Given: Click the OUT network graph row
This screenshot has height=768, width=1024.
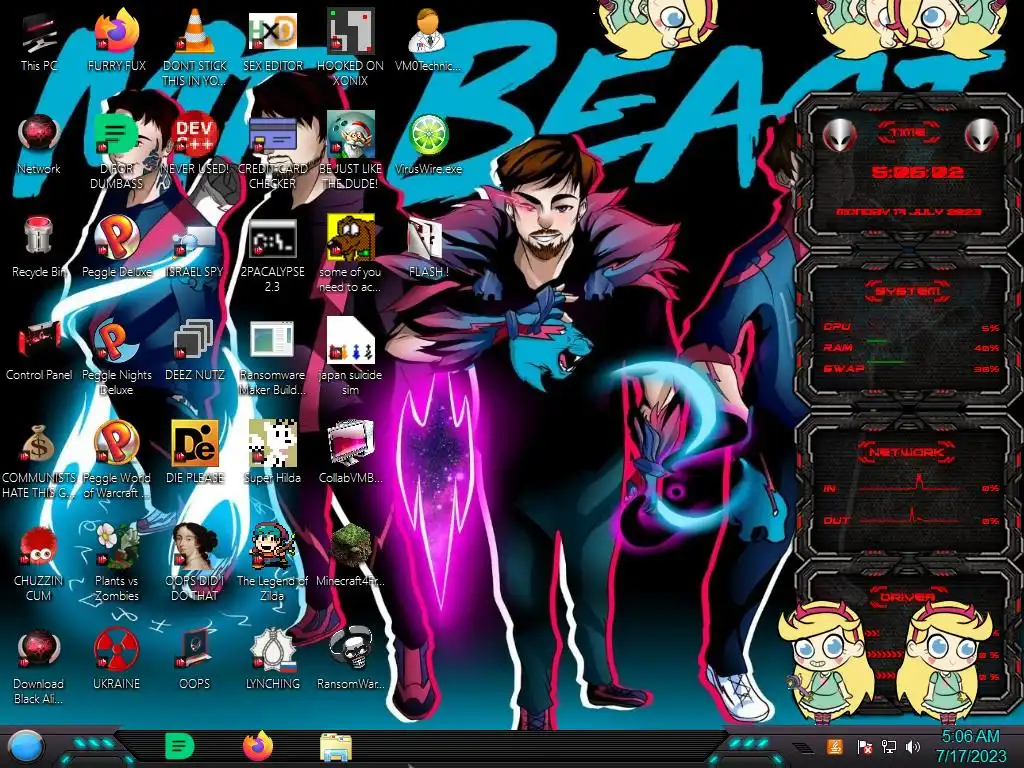Looking at the screenshot, I should pyautogui.click(x=912, y=519).
